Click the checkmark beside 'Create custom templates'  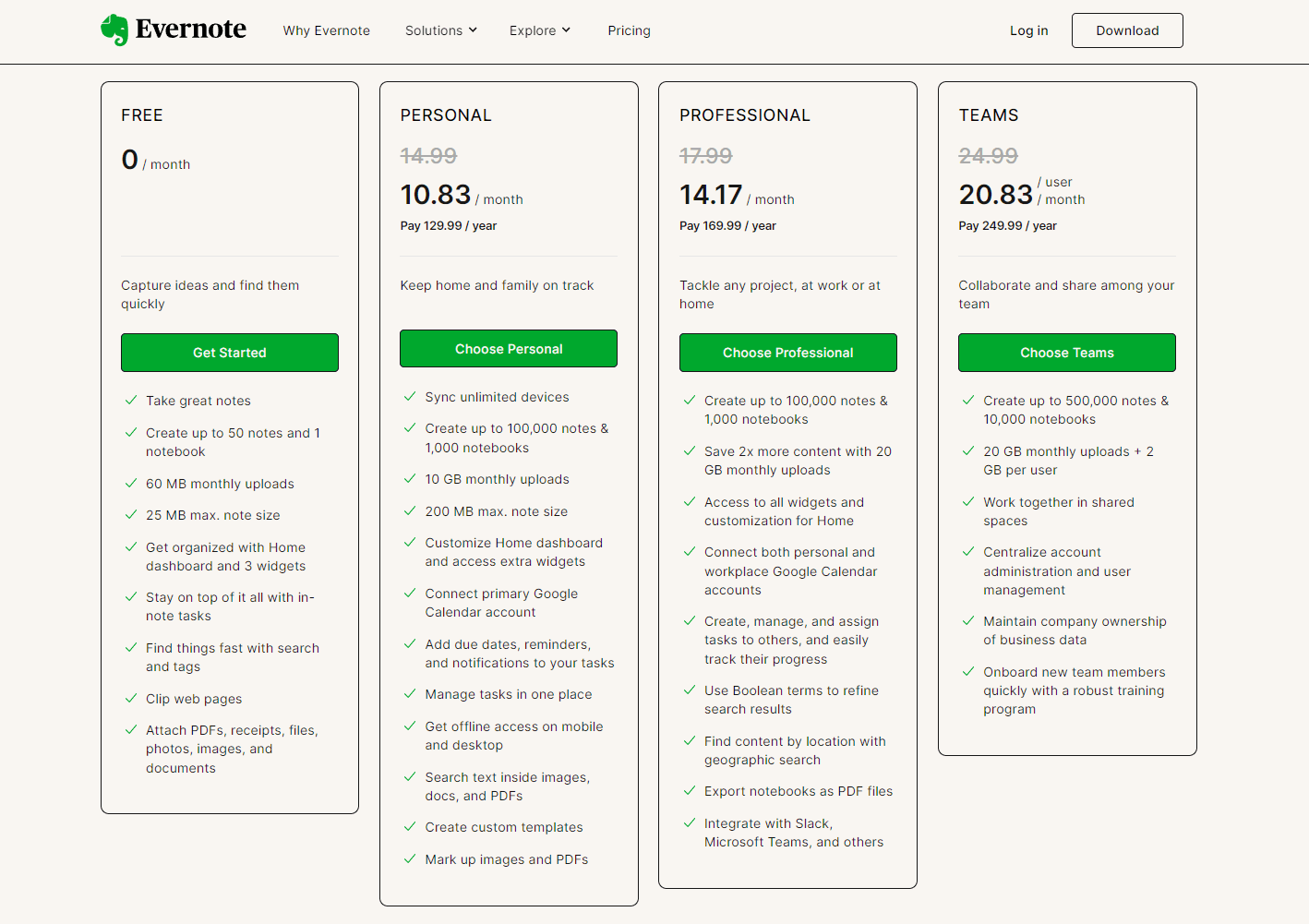410,826
